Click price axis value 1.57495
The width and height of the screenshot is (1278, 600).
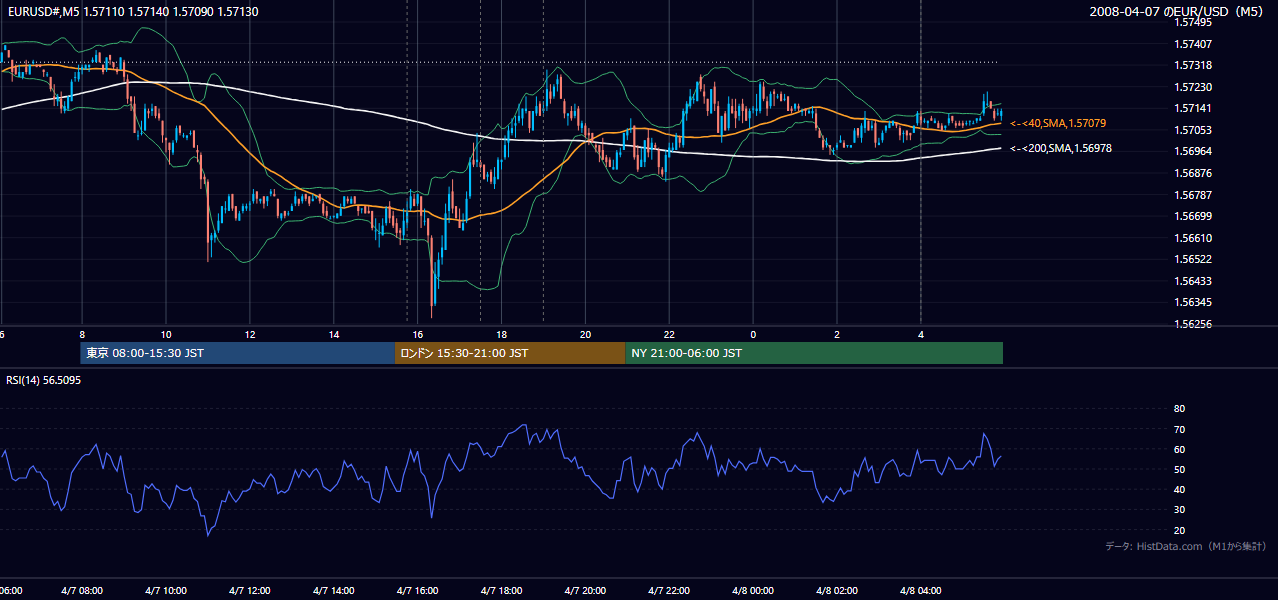pyautogui.click(x=1194, y=22)
